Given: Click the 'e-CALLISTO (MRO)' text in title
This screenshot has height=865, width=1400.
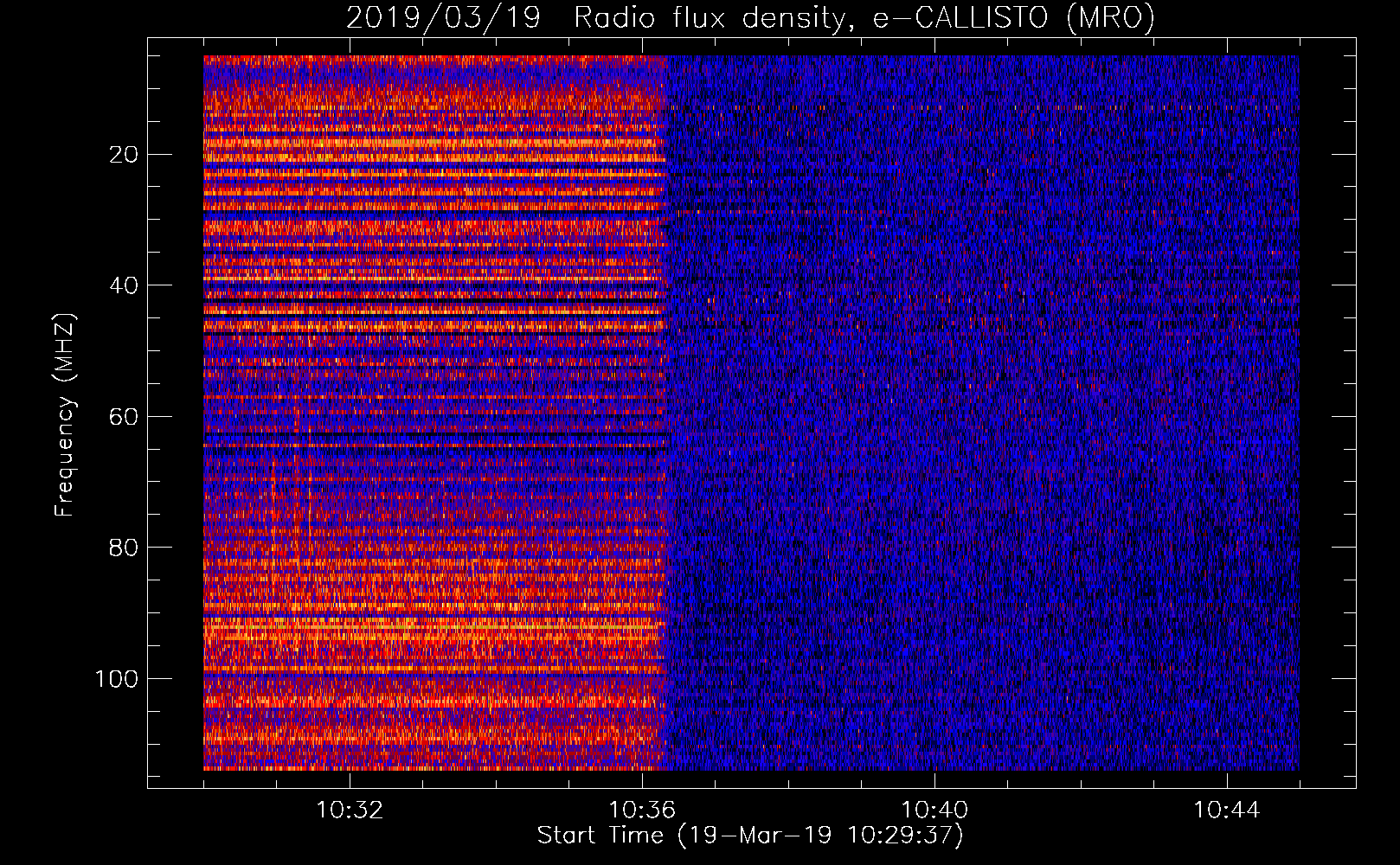Looking at the screenshot, I should click(x=1014, y=18).
